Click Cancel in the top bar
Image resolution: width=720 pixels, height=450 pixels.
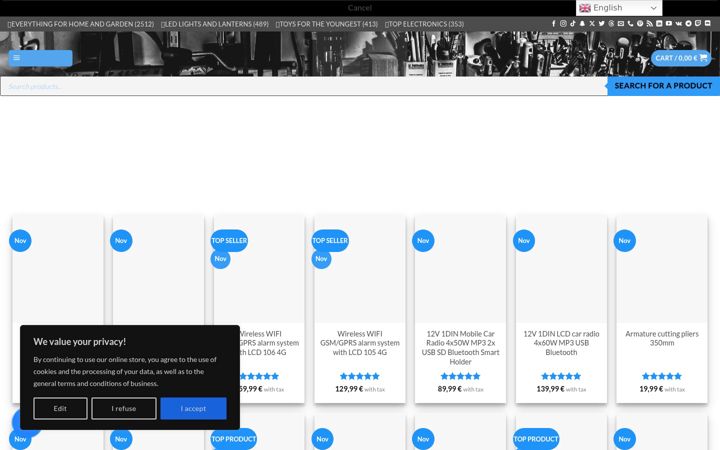tap(360, 8)
